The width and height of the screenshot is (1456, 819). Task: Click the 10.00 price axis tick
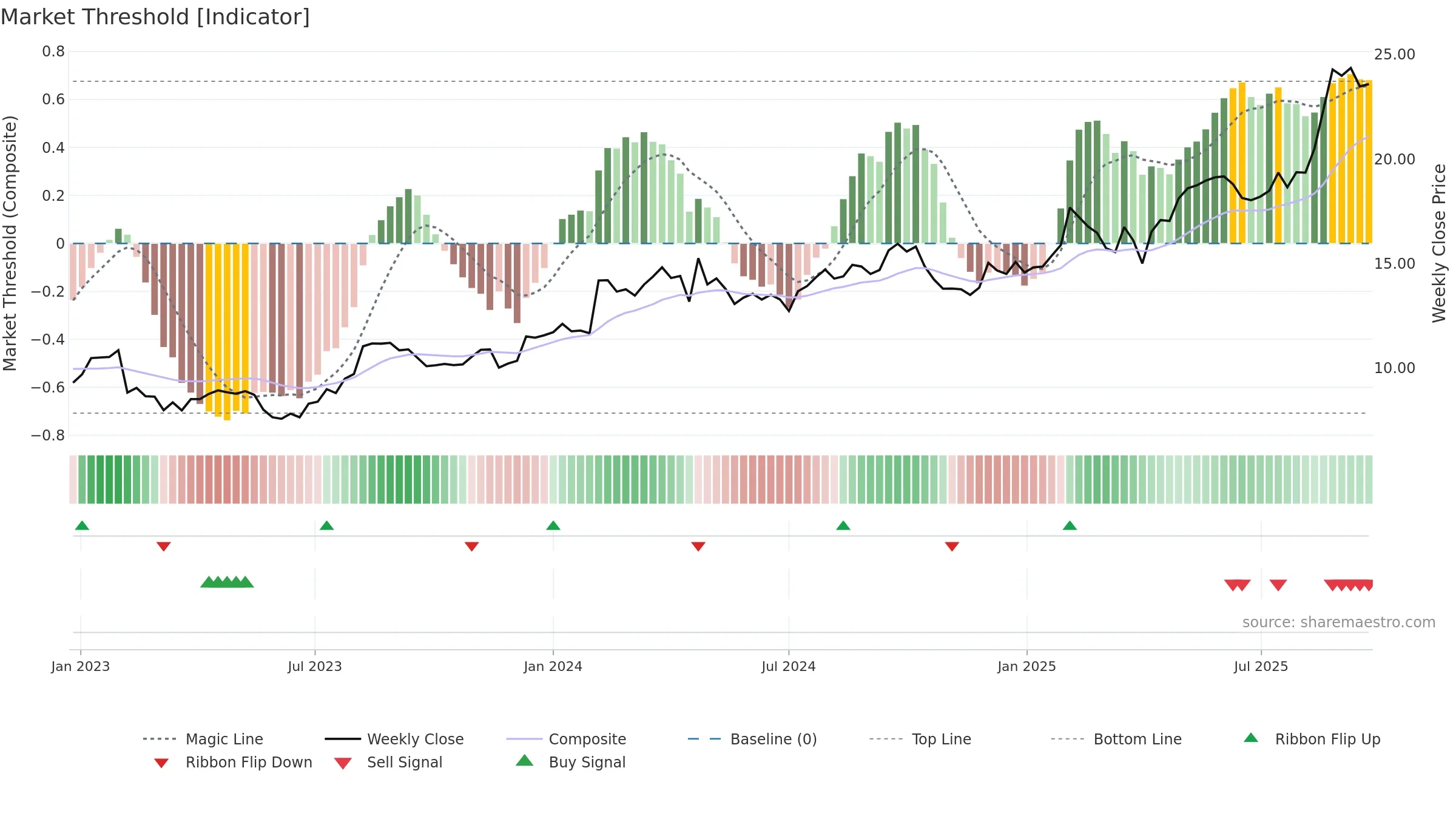point(1395,368)
